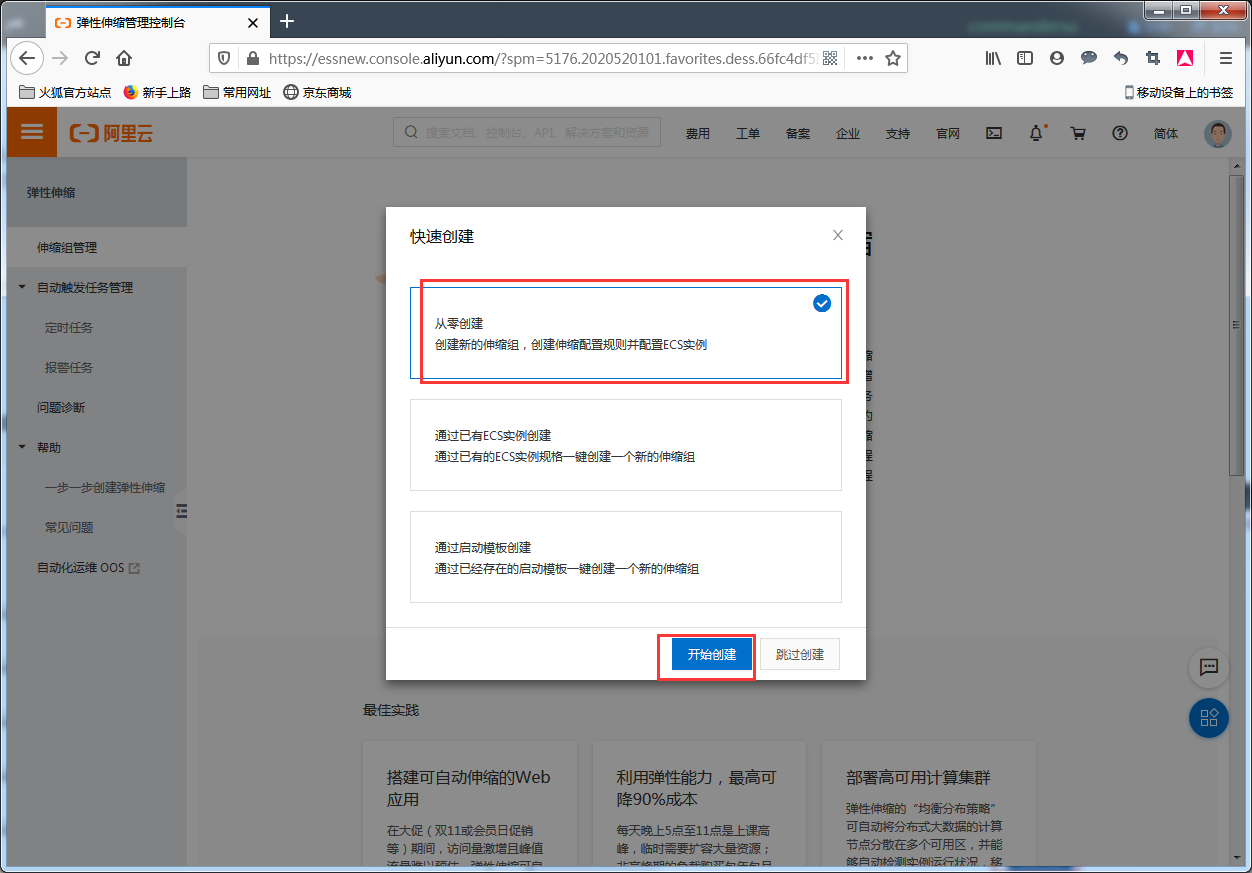Image resolution: width=1252 pixels, height=873 pixels.
Task: Select the 从零创建 option
Action: [x=625, y=334]
